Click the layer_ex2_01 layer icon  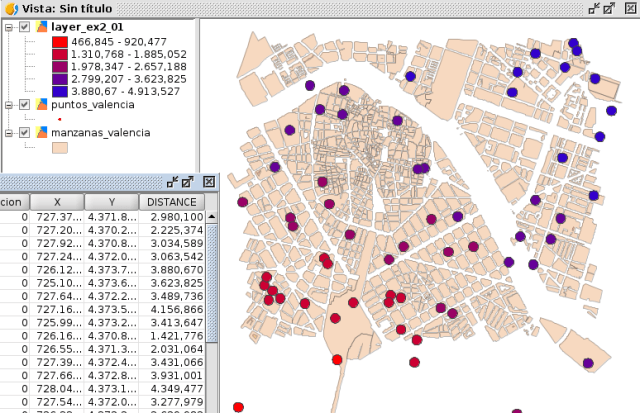coord(41,27)
